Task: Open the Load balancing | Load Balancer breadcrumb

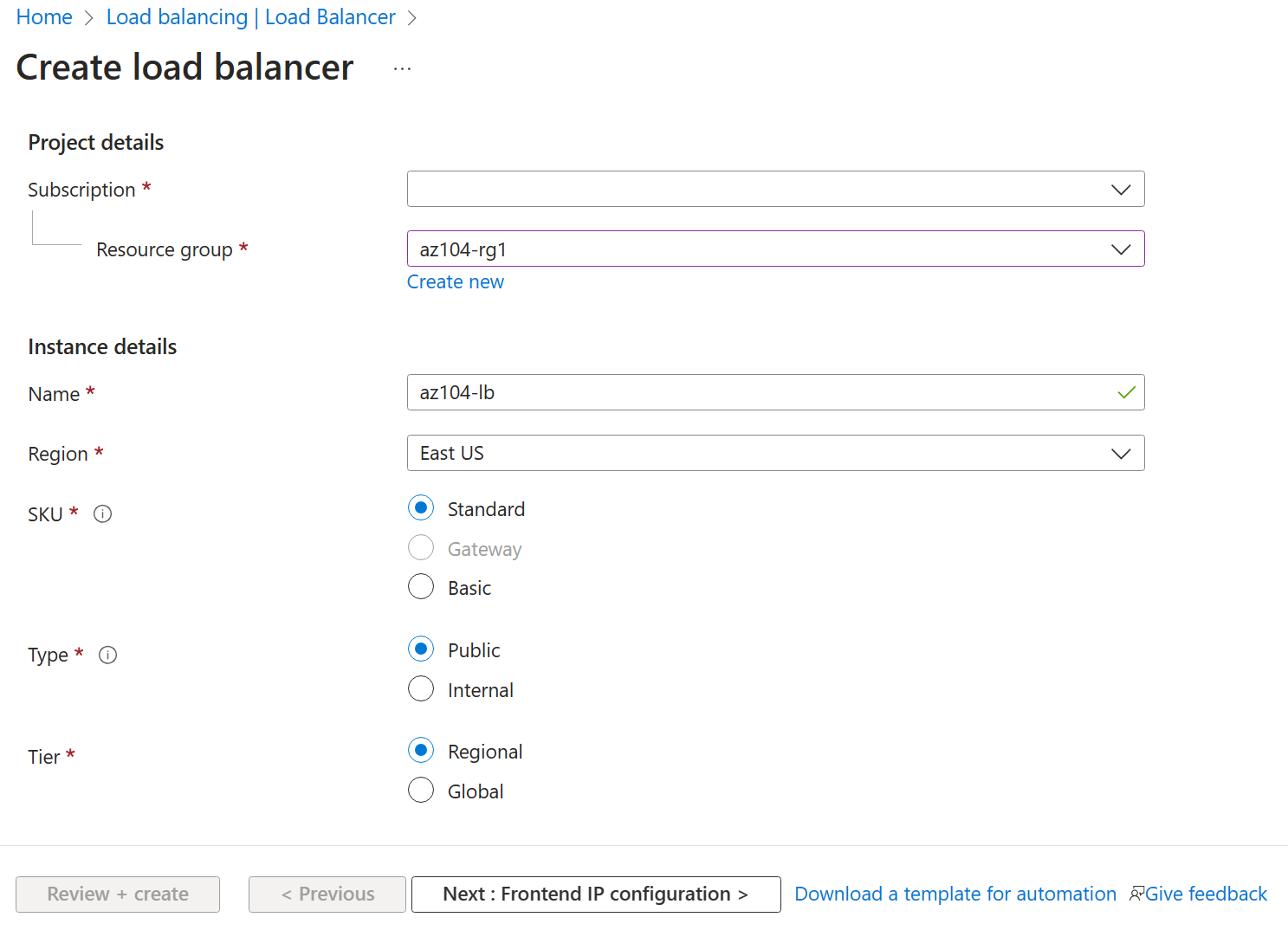Action: 250,16
